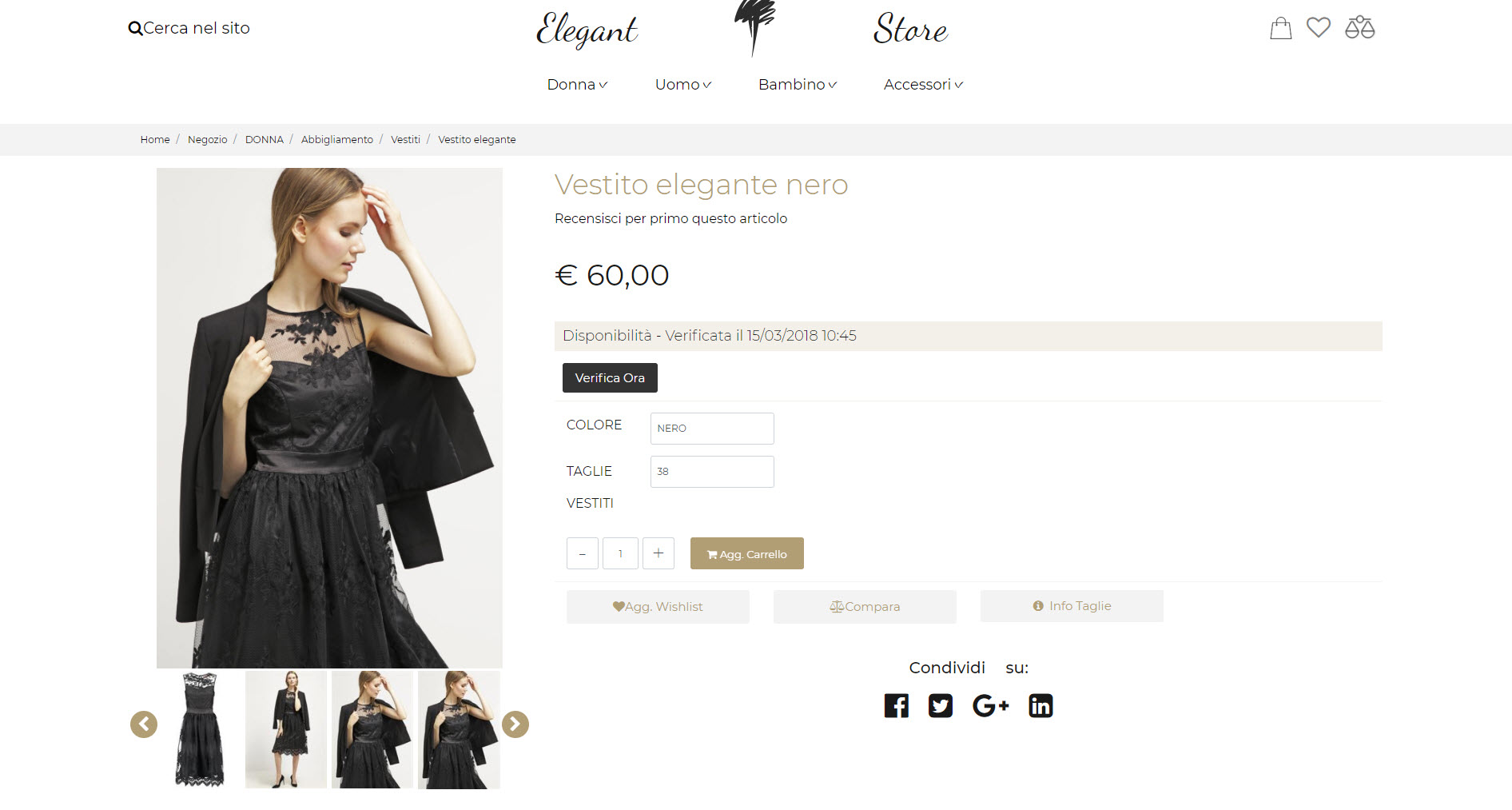Open the wishlist heart icon in header
The height and width of the screenshot is (810, 1512).
coord(1319,27)
